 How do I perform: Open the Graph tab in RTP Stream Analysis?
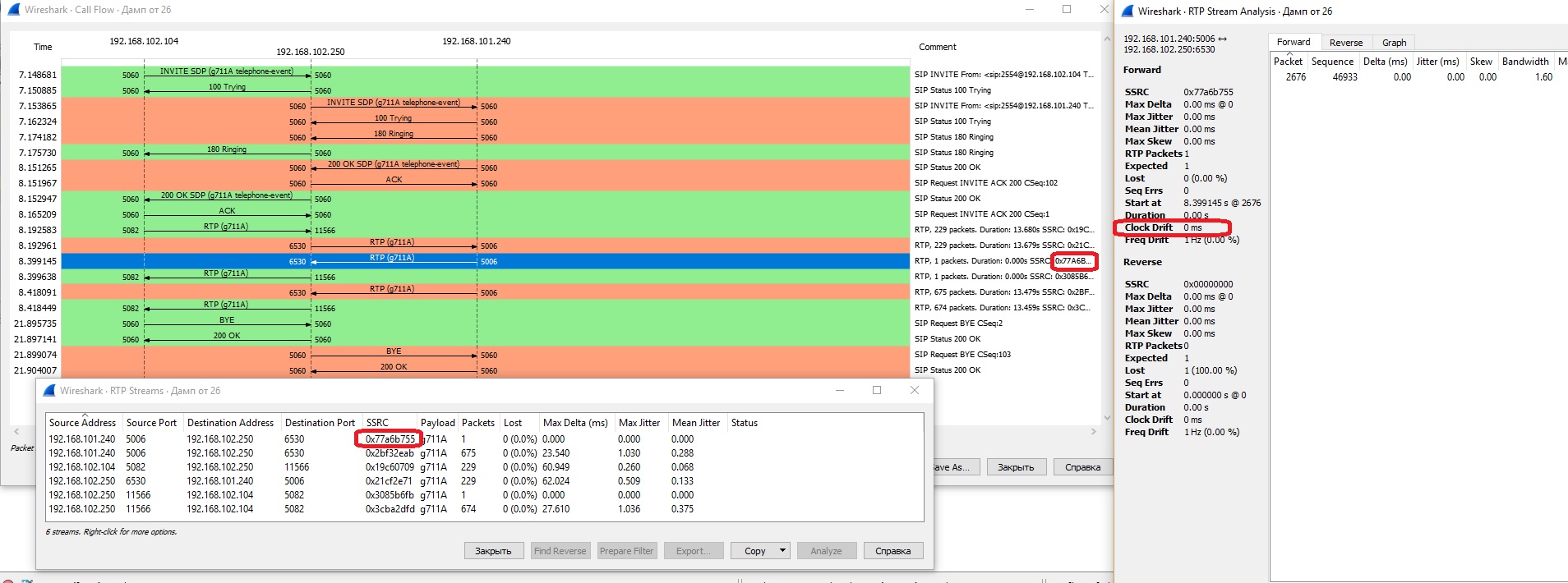pos(1394,43)
